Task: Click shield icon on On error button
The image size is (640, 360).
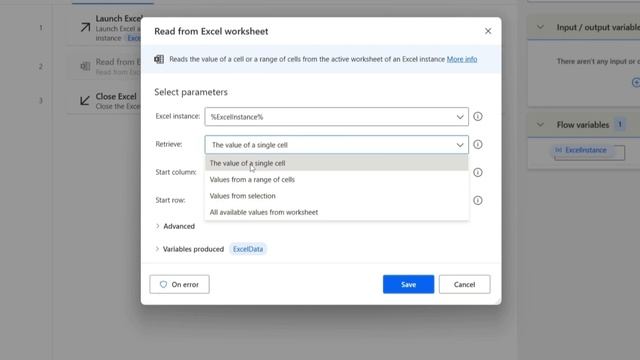Action: click(x=163, y=284)
